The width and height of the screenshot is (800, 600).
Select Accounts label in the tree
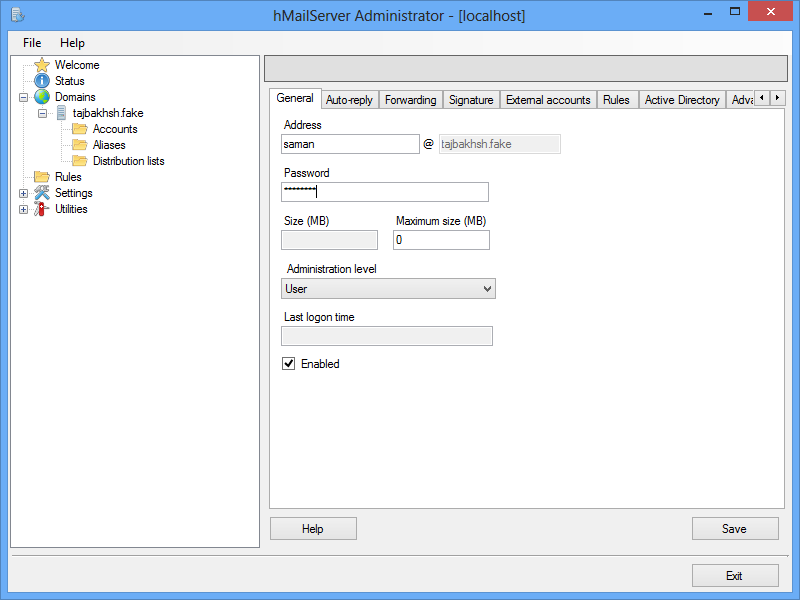[115, 129]
